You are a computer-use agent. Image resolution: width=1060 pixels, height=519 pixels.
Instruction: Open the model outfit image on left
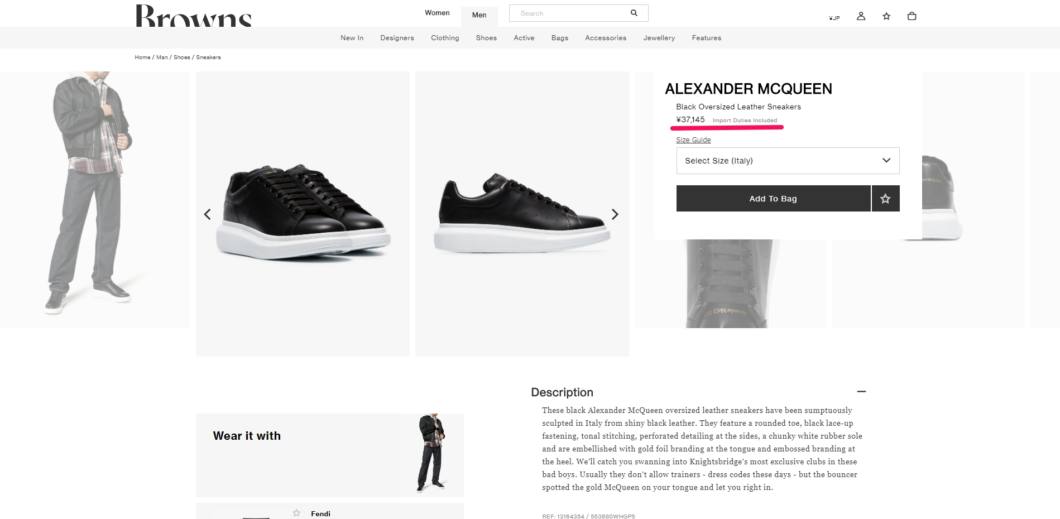click(x=94, y=199)
